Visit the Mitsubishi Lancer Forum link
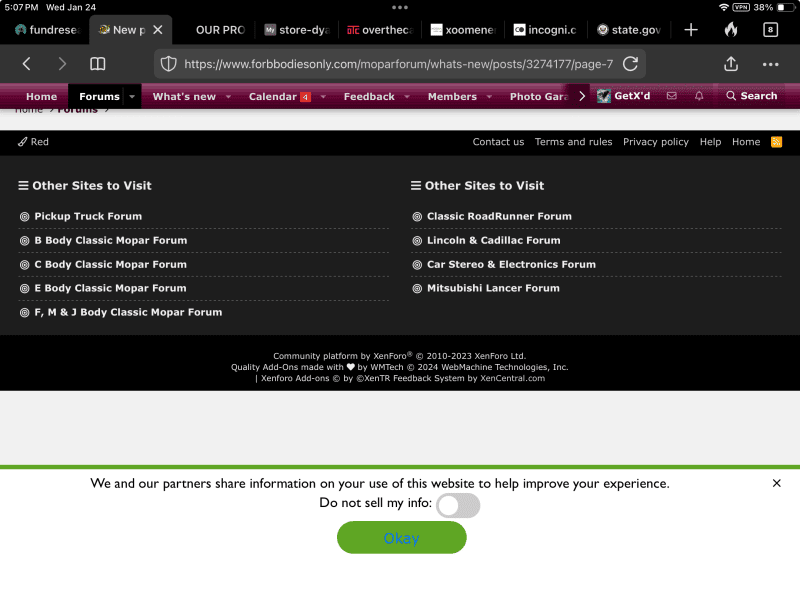Viewport: 800px width, 600px height. click(x=493, y=288)
